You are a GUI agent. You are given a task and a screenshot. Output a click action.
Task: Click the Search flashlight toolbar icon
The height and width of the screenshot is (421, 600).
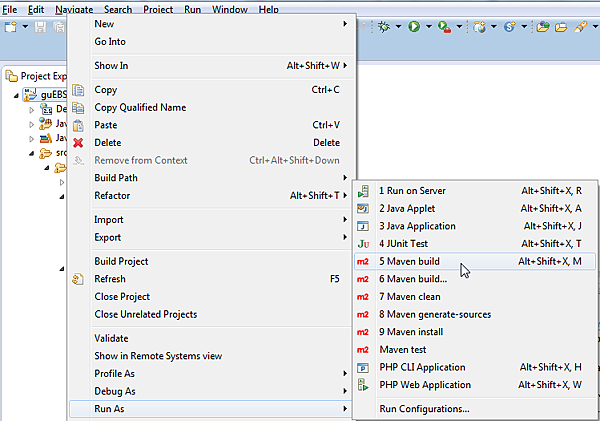[580, 26]
